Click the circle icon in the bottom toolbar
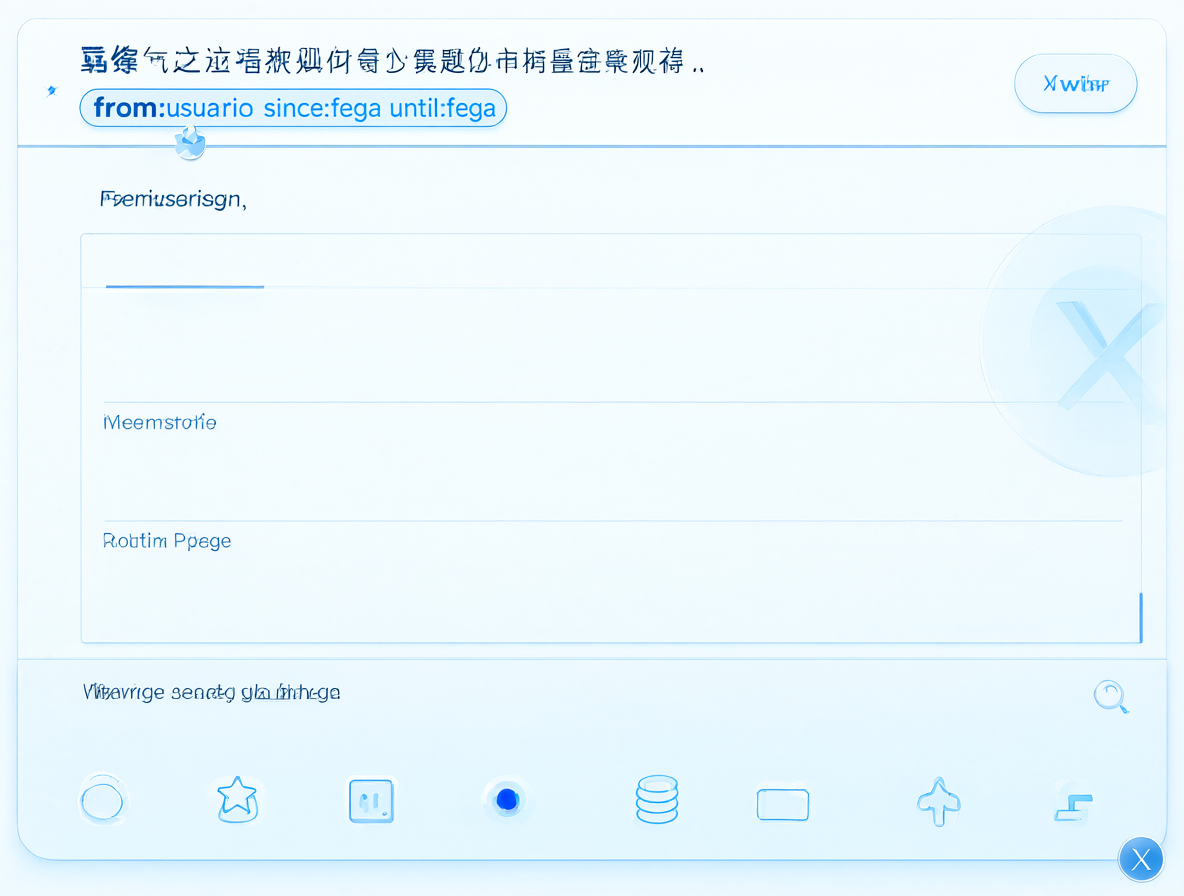Image resolution: width=1184 pixels, height=896 pixels. point(103,801)
